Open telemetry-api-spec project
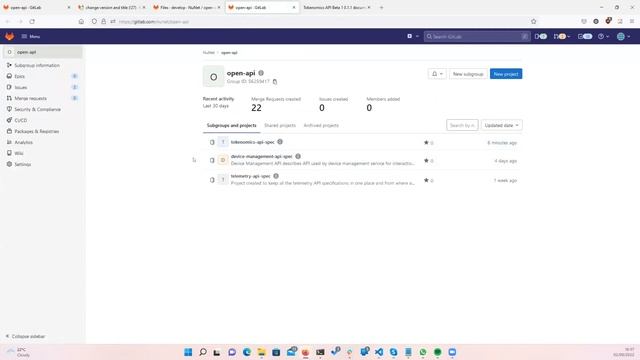This screenshot has width=640, height=360. 251,176
